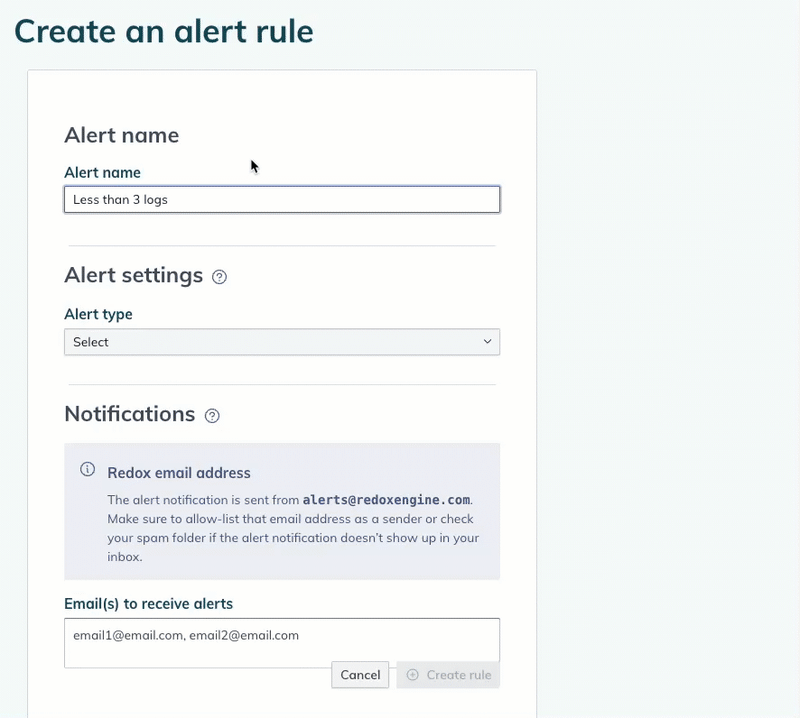Screen dimensions: 800x718
Task: Click the "Redox email address" notice title
Action: point(179,473)
